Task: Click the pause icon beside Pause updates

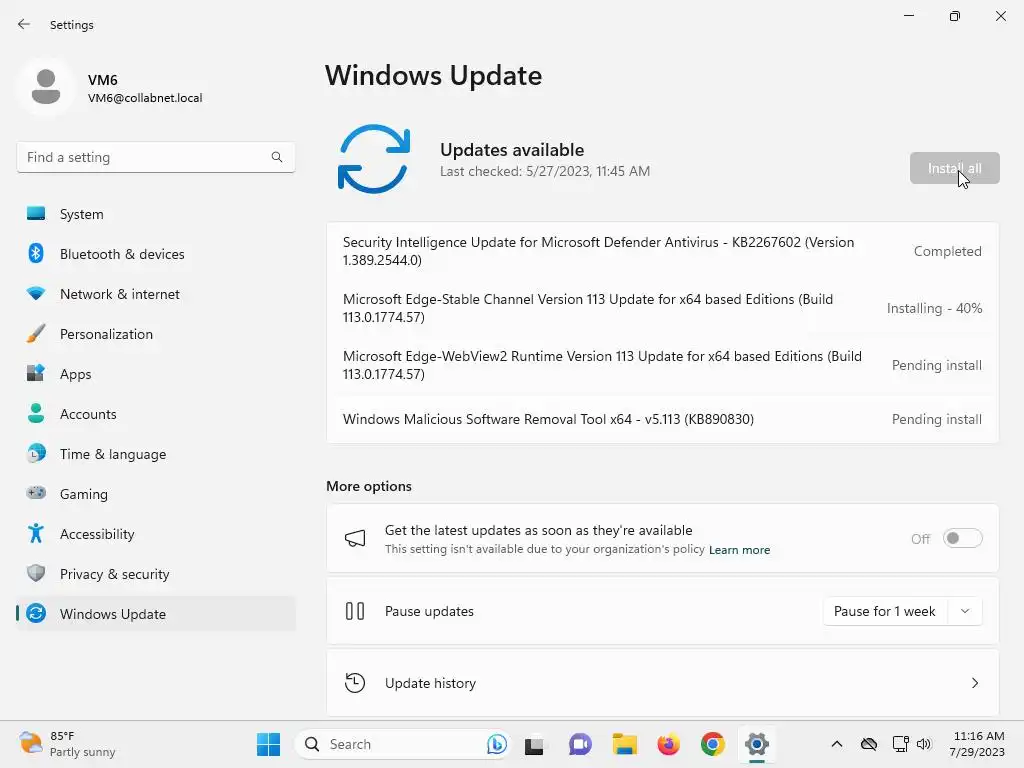Action: tap(355, 611)
